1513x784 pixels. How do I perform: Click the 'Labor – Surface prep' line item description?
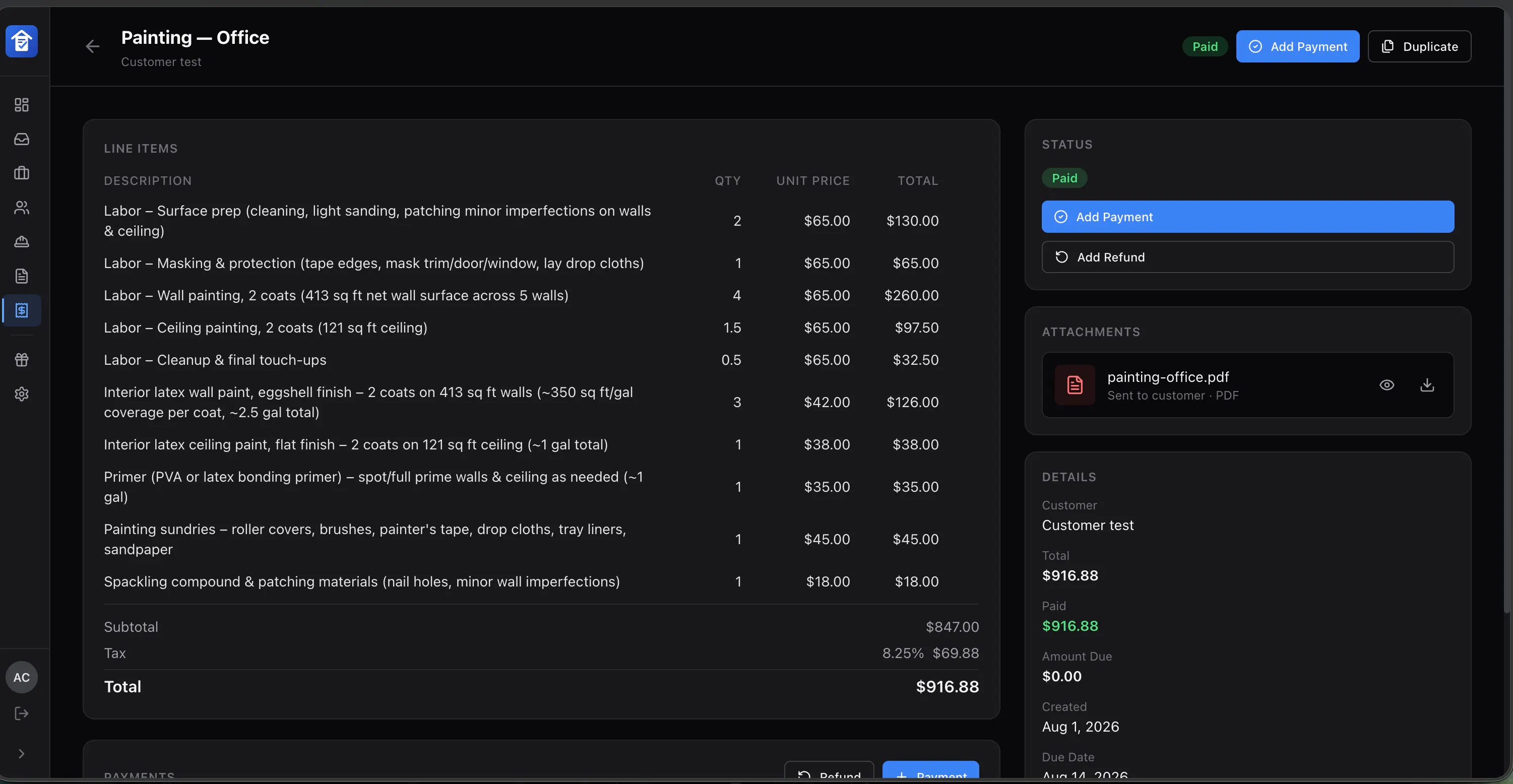(377, 221)
